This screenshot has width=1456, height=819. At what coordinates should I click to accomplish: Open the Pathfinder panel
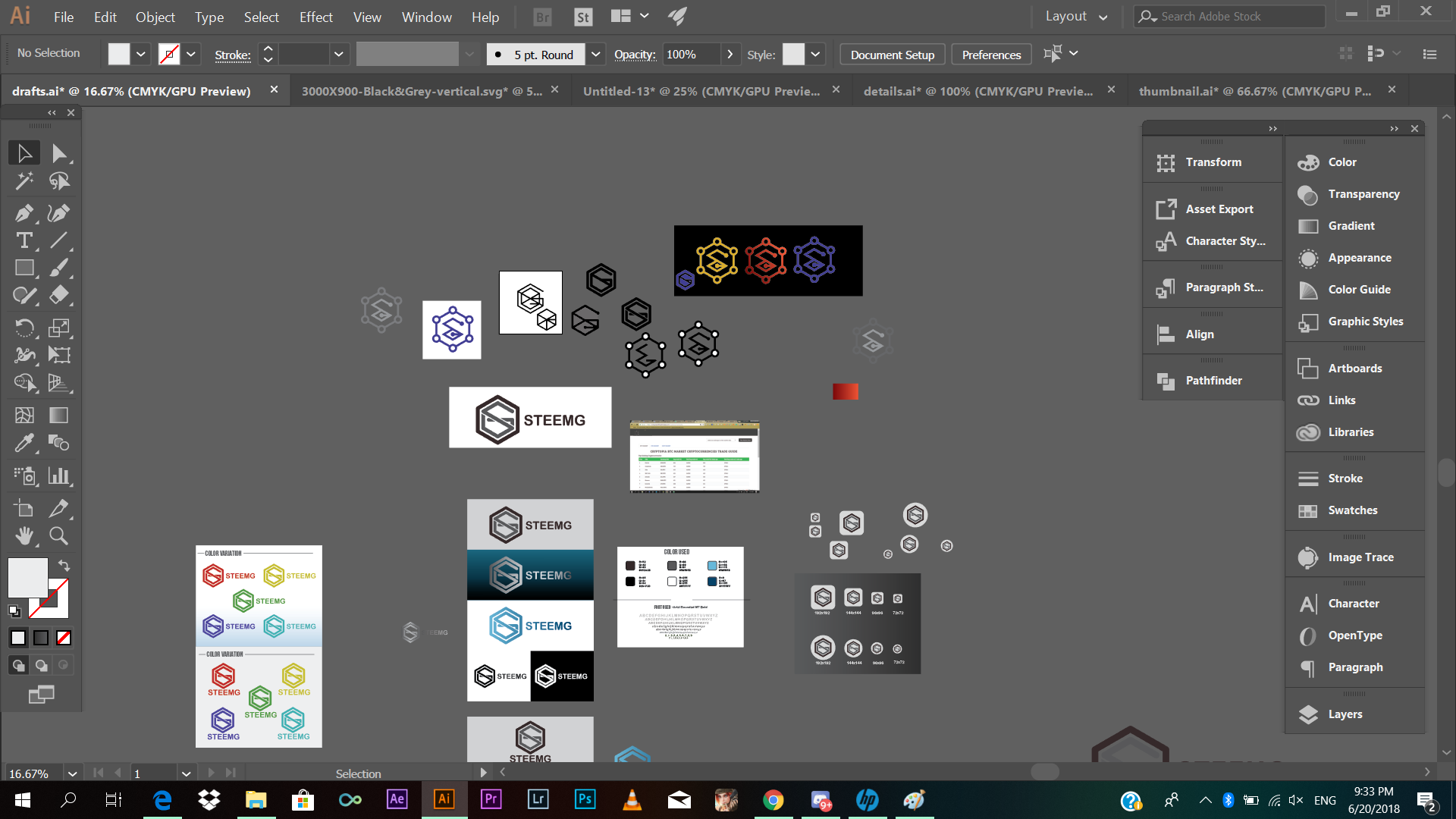(x=1213, y=381)
